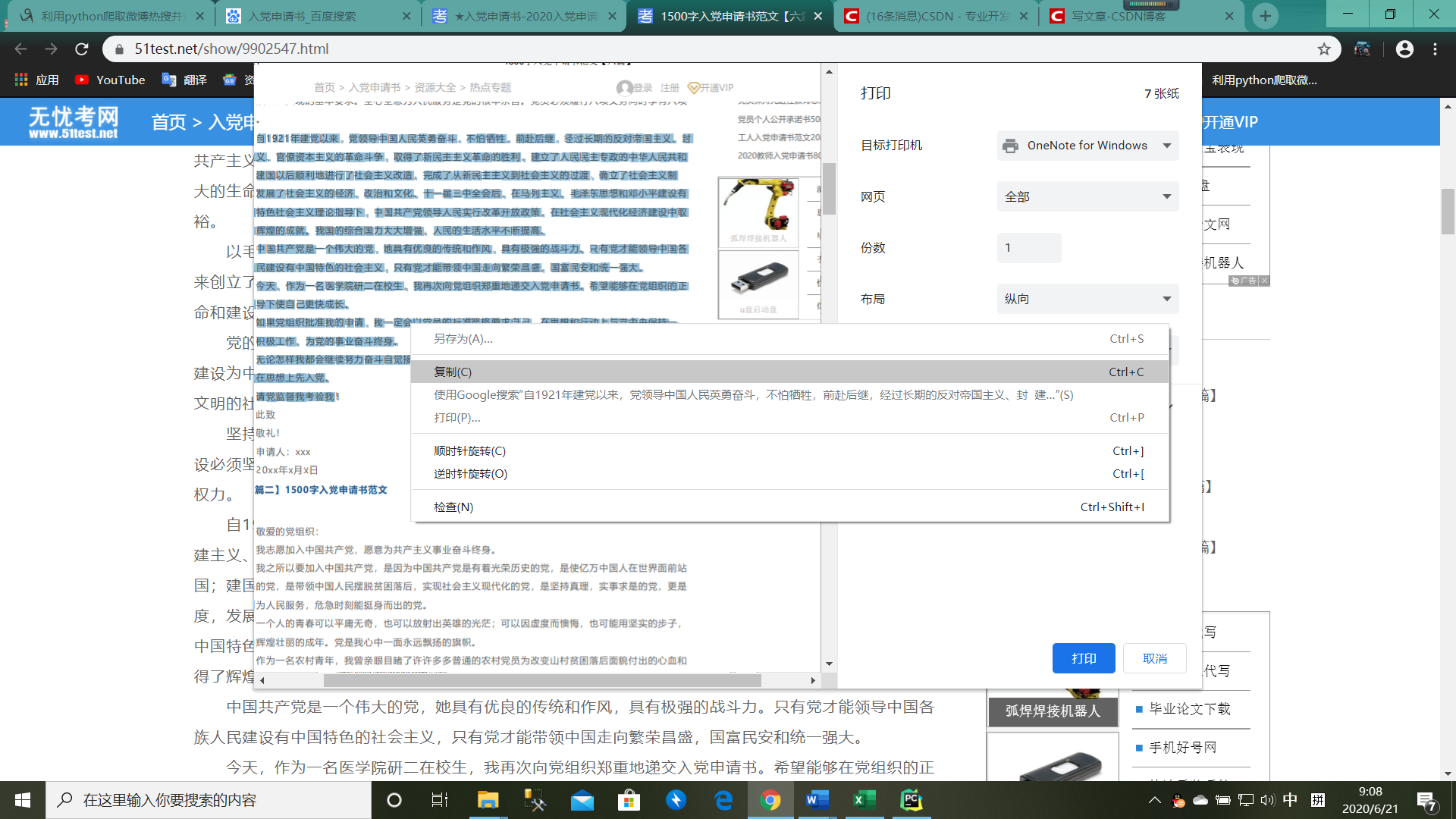Open new tab with plus icon
The width and height of the screenshot is (1456, 819).
[1265, 16]
